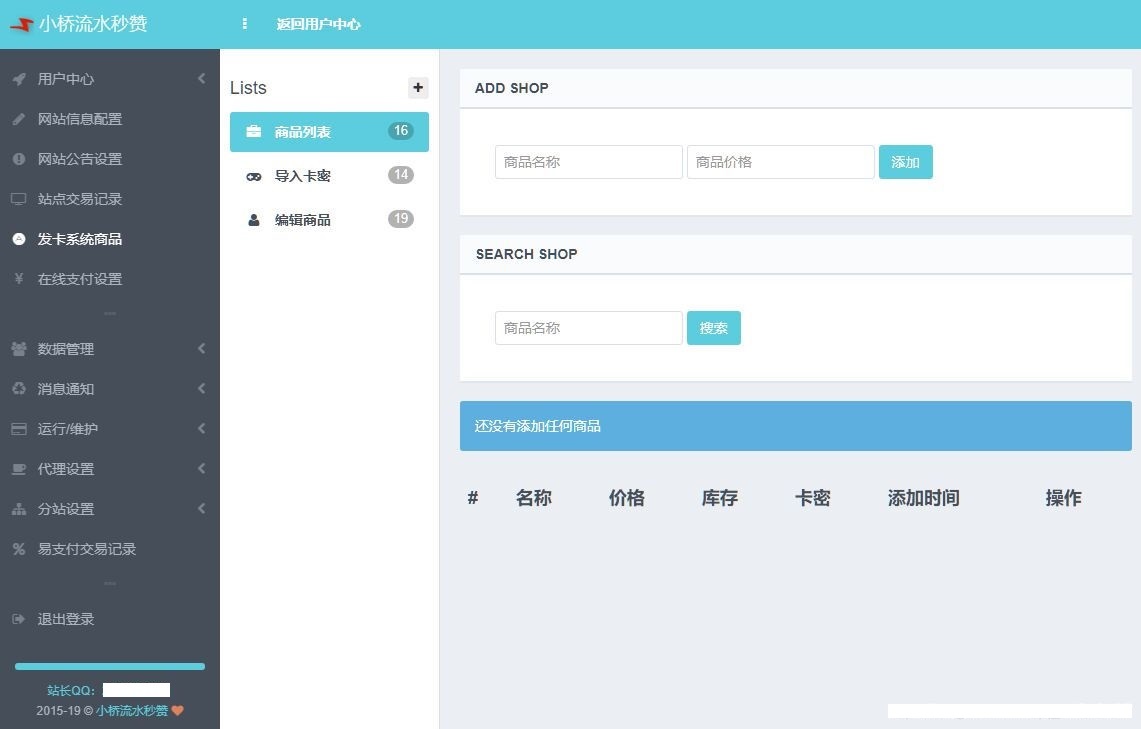Screen dimensions: 1141x729
Task: Click the briefcase icon for 商品列表
Action: click(254, 132)
